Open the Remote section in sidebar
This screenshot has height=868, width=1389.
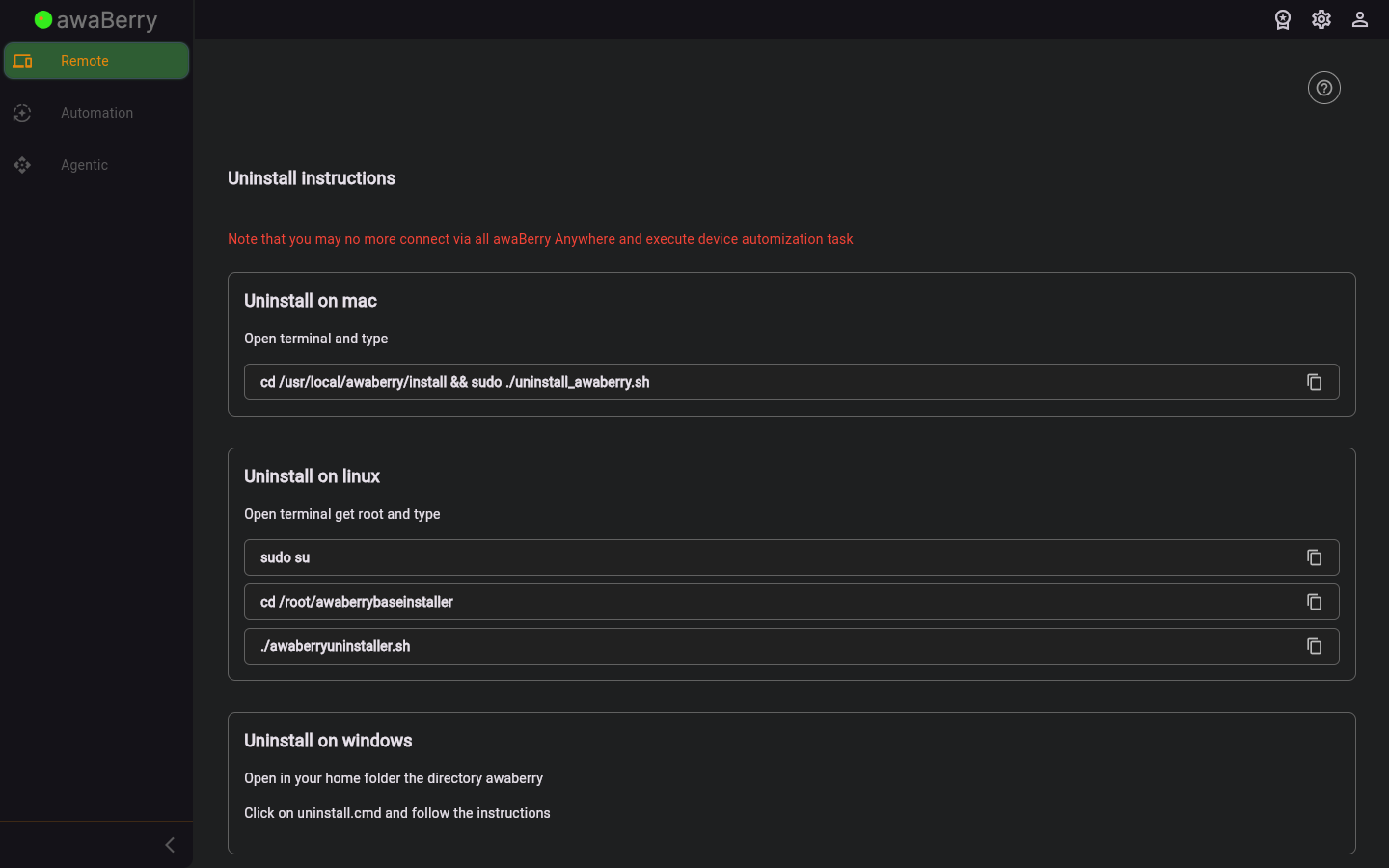point(96,61)
